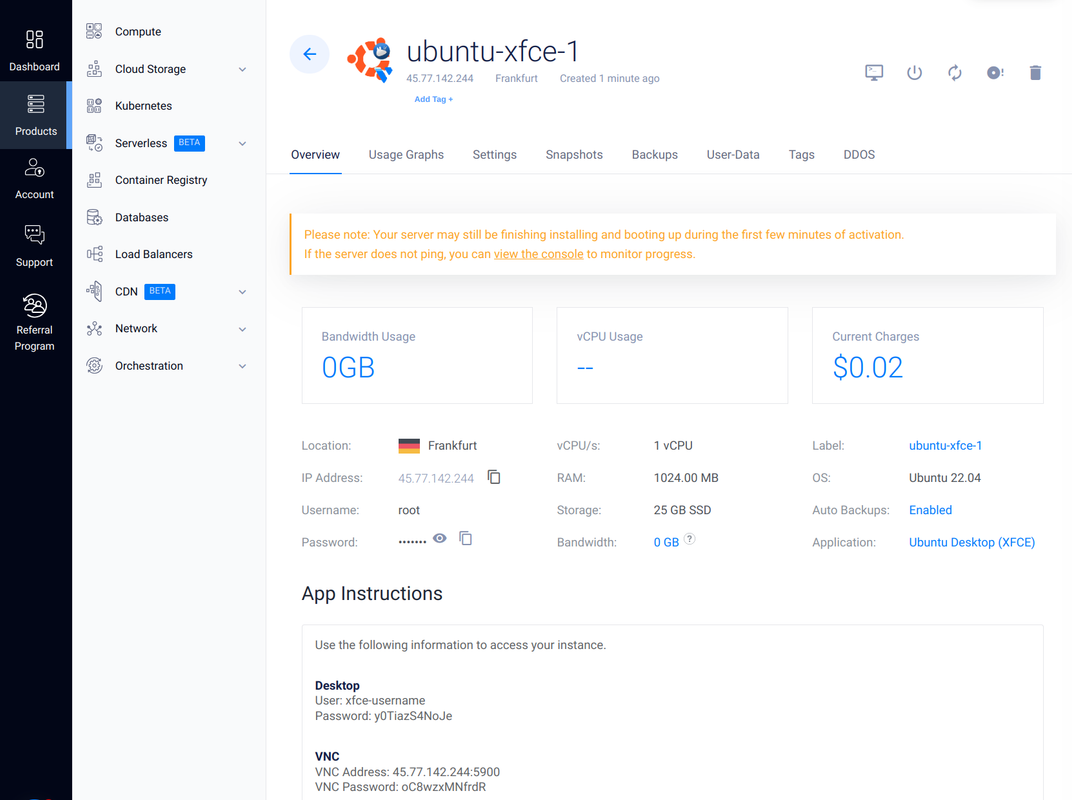The width and height of the screenshot is (1072, 800).
Task: Open the Ubuntu Desktop (XFCE) application link
Action: click(972, 542)
